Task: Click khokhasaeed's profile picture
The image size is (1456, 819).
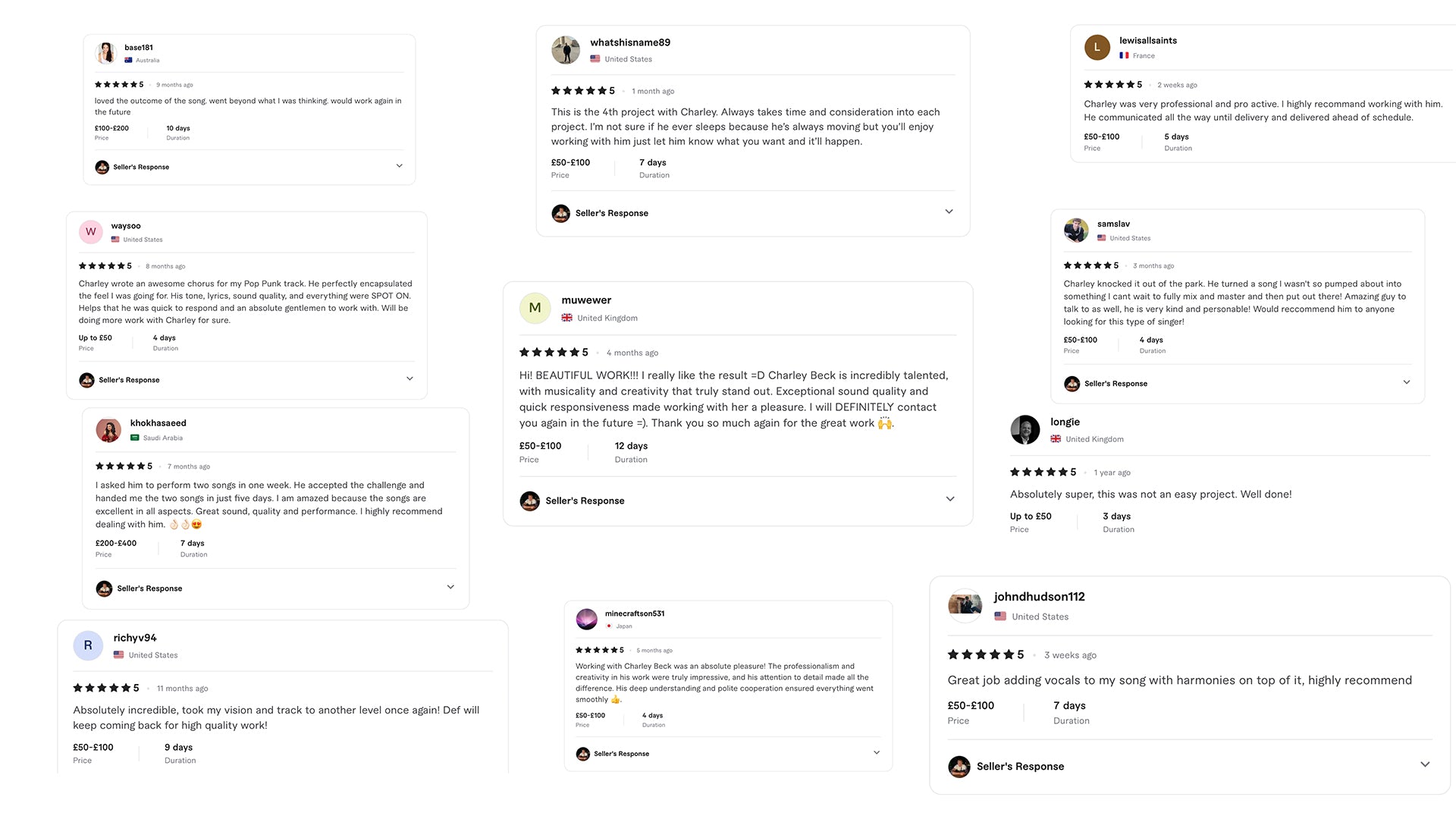Action: [x=108, y=430]
